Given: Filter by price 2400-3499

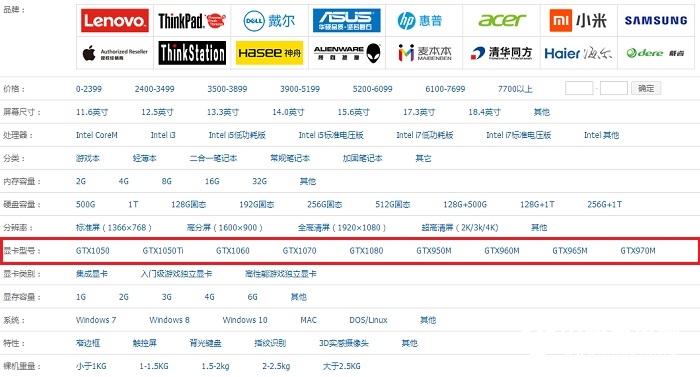Looking at the screenshot, I should coord(154,89).
